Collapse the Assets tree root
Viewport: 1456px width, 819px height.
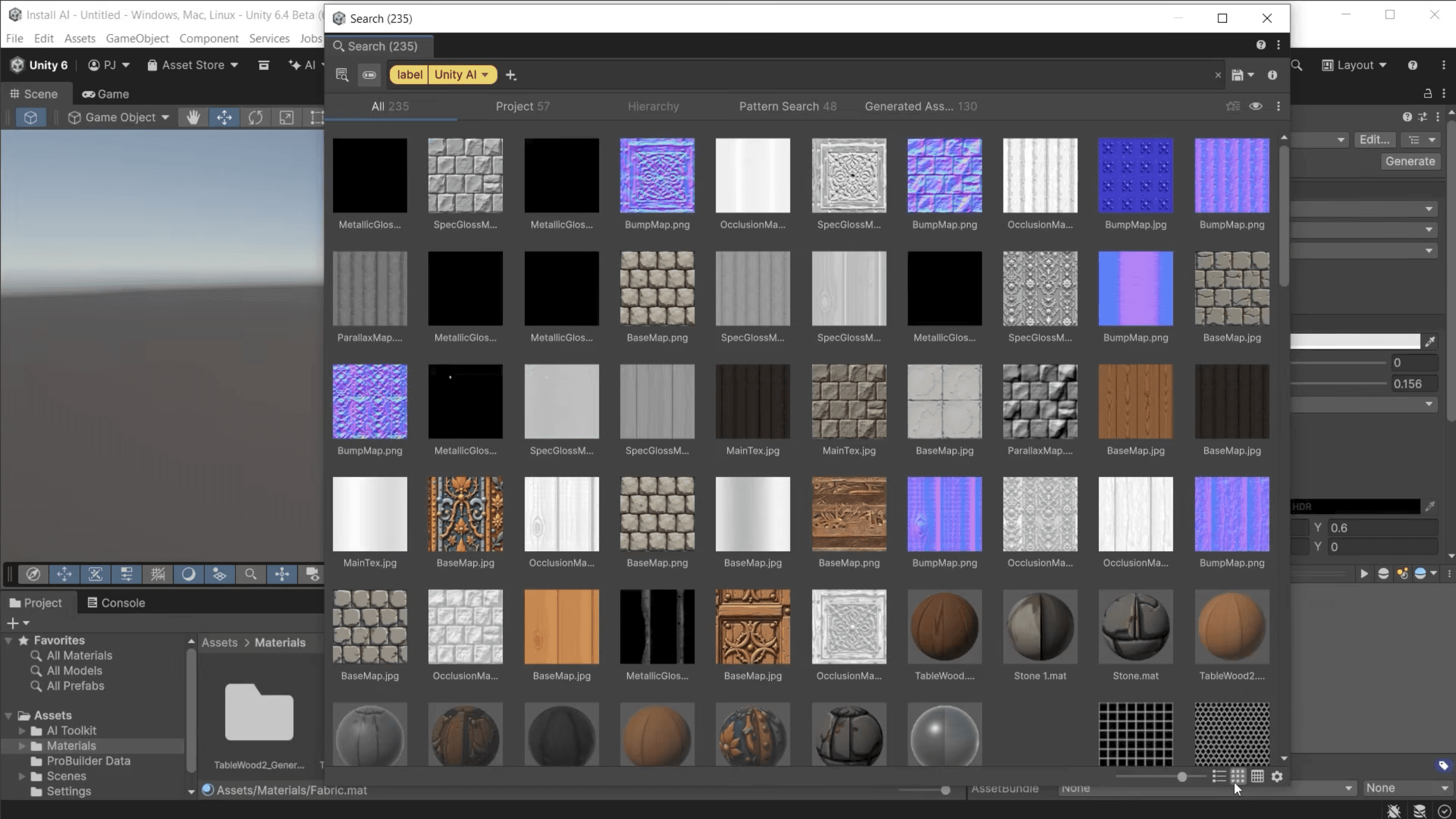click(x=9, y=715)
